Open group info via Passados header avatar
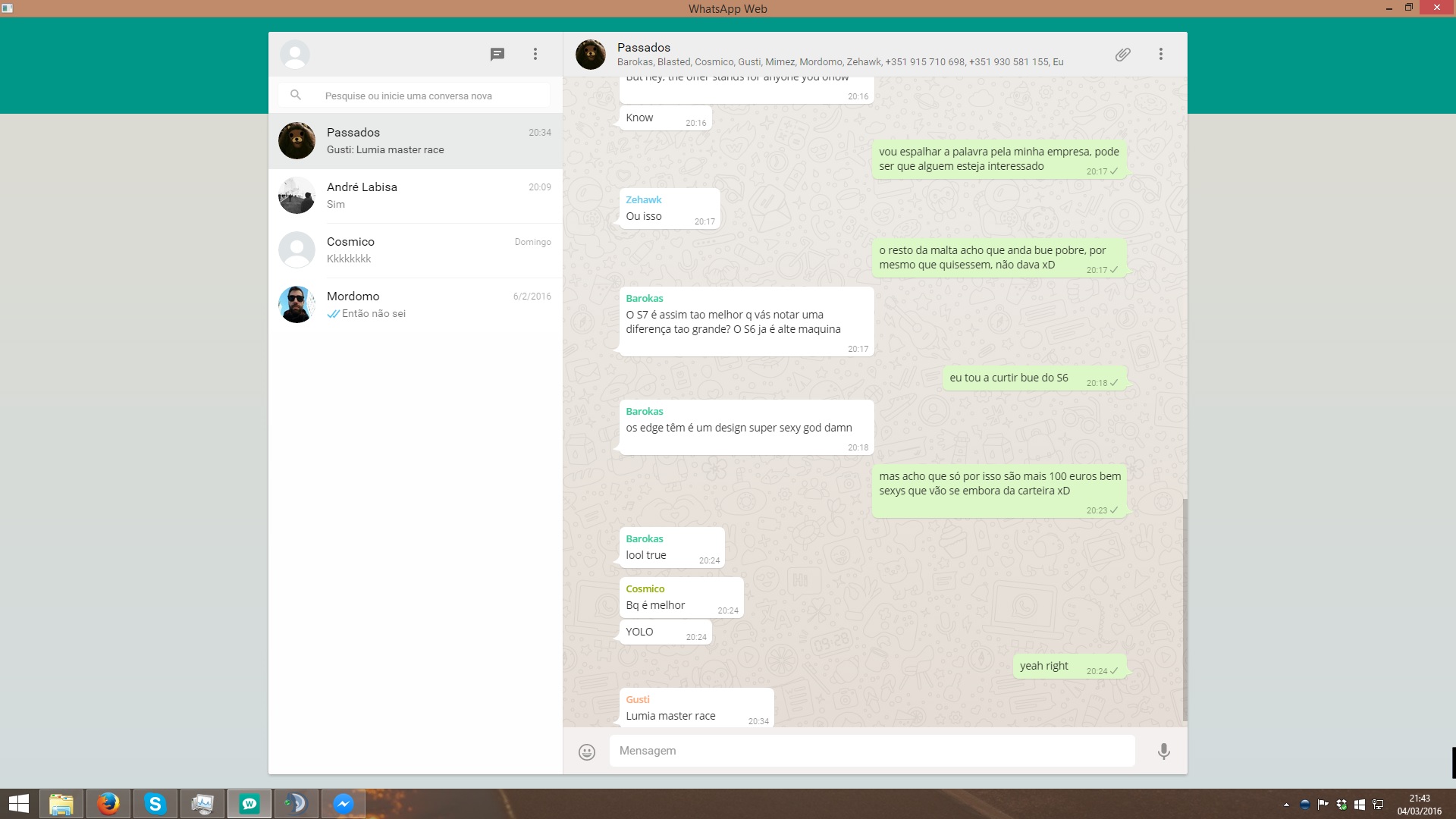This screenshot has width=1456, height=819. pos(591,55)
